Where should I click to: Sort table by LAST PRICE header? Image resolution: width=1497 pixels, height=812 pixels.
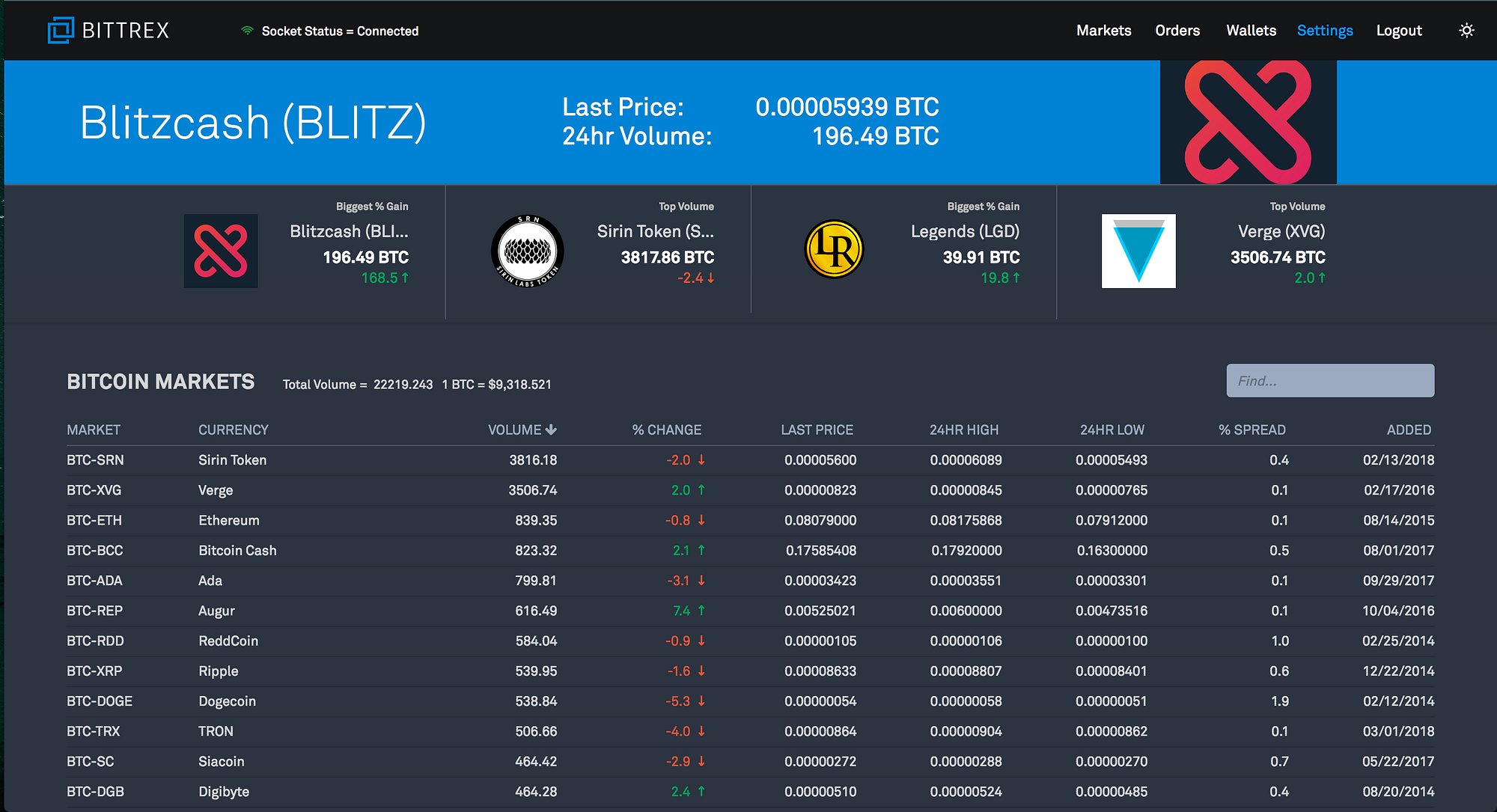click(x=817, y=430)
